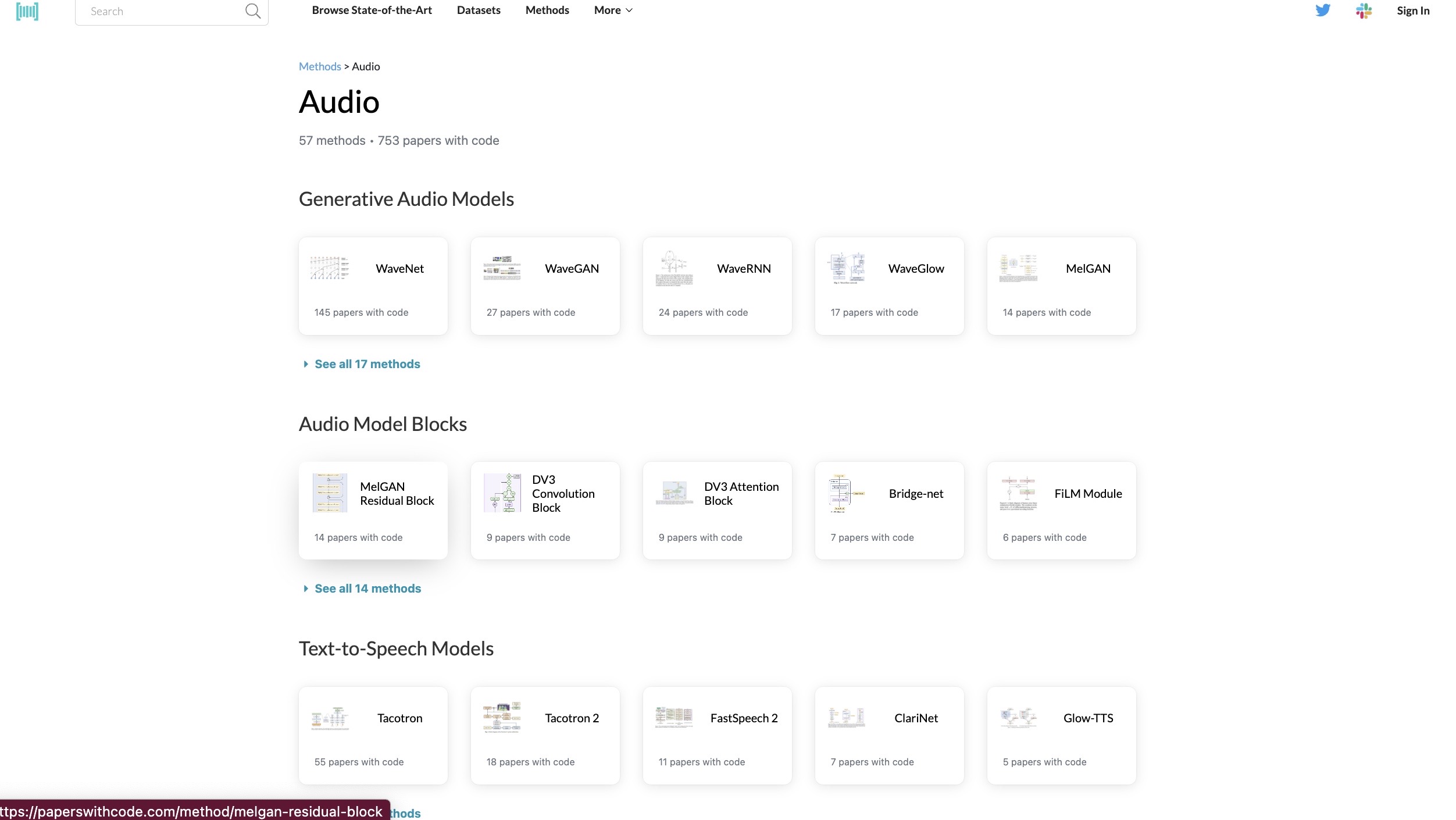Click the search magnifier icon

[252, 11]
